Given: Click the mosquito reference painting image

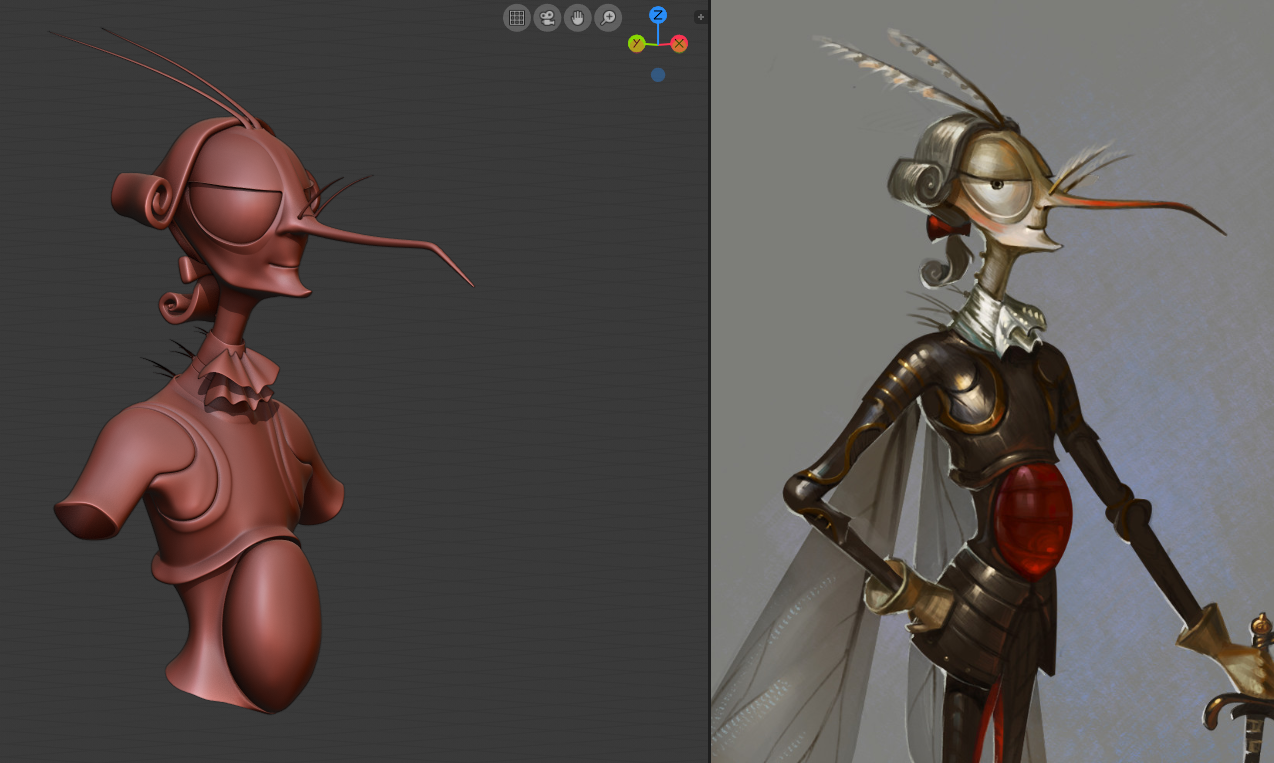Looking at the screenshot, I should click(992, 381).
